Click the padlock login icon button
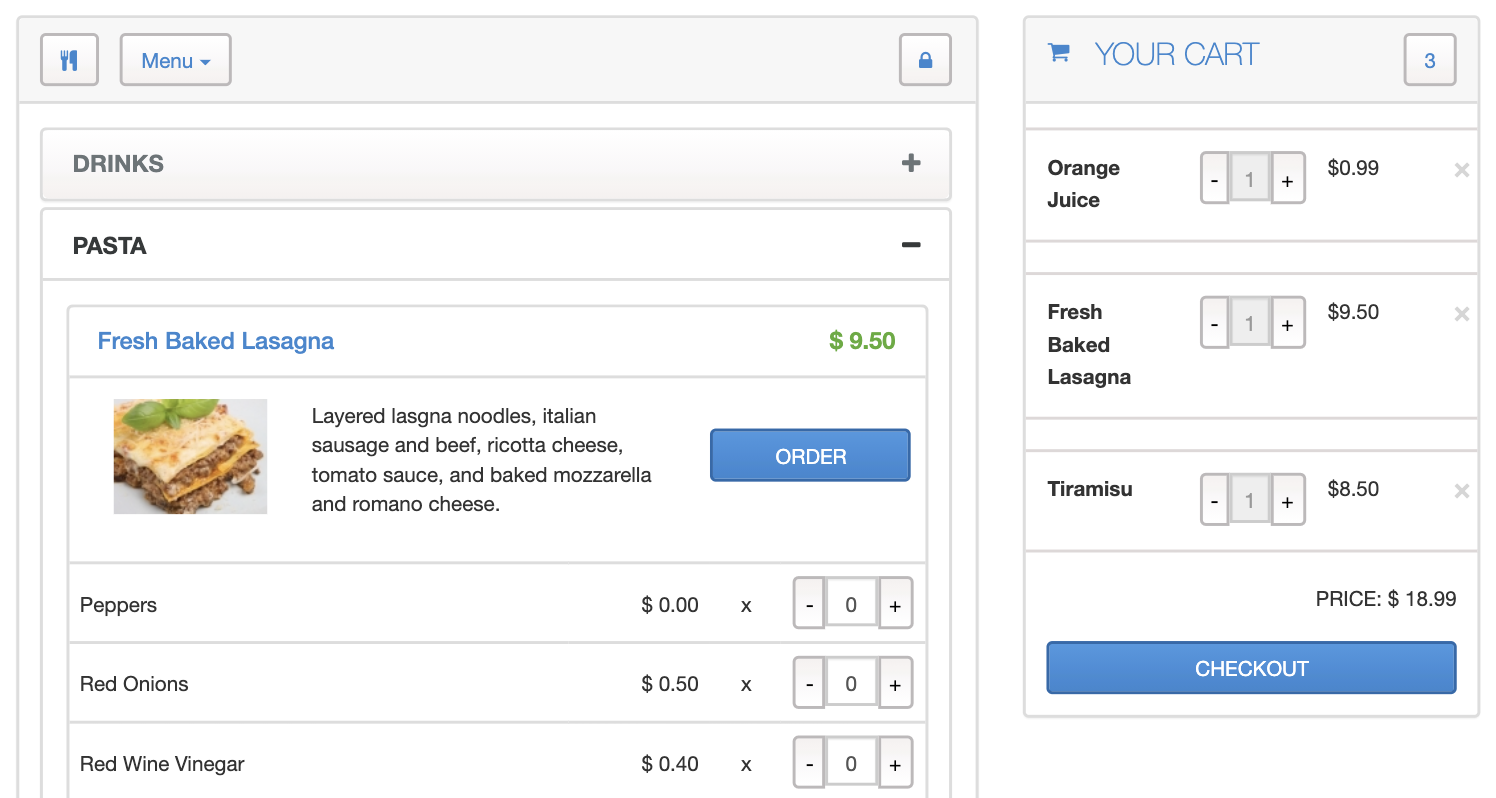Screen dimensions: 1496x798 925,60
